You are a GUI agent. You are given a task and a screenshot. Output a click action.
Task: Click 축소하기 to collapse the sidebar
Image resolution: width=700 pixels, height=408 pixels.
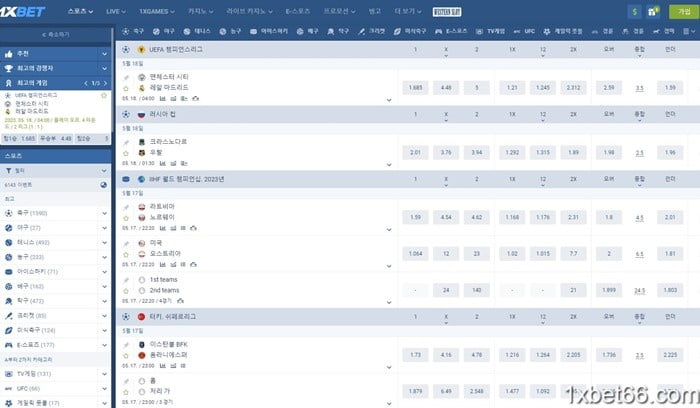point(55,34)
